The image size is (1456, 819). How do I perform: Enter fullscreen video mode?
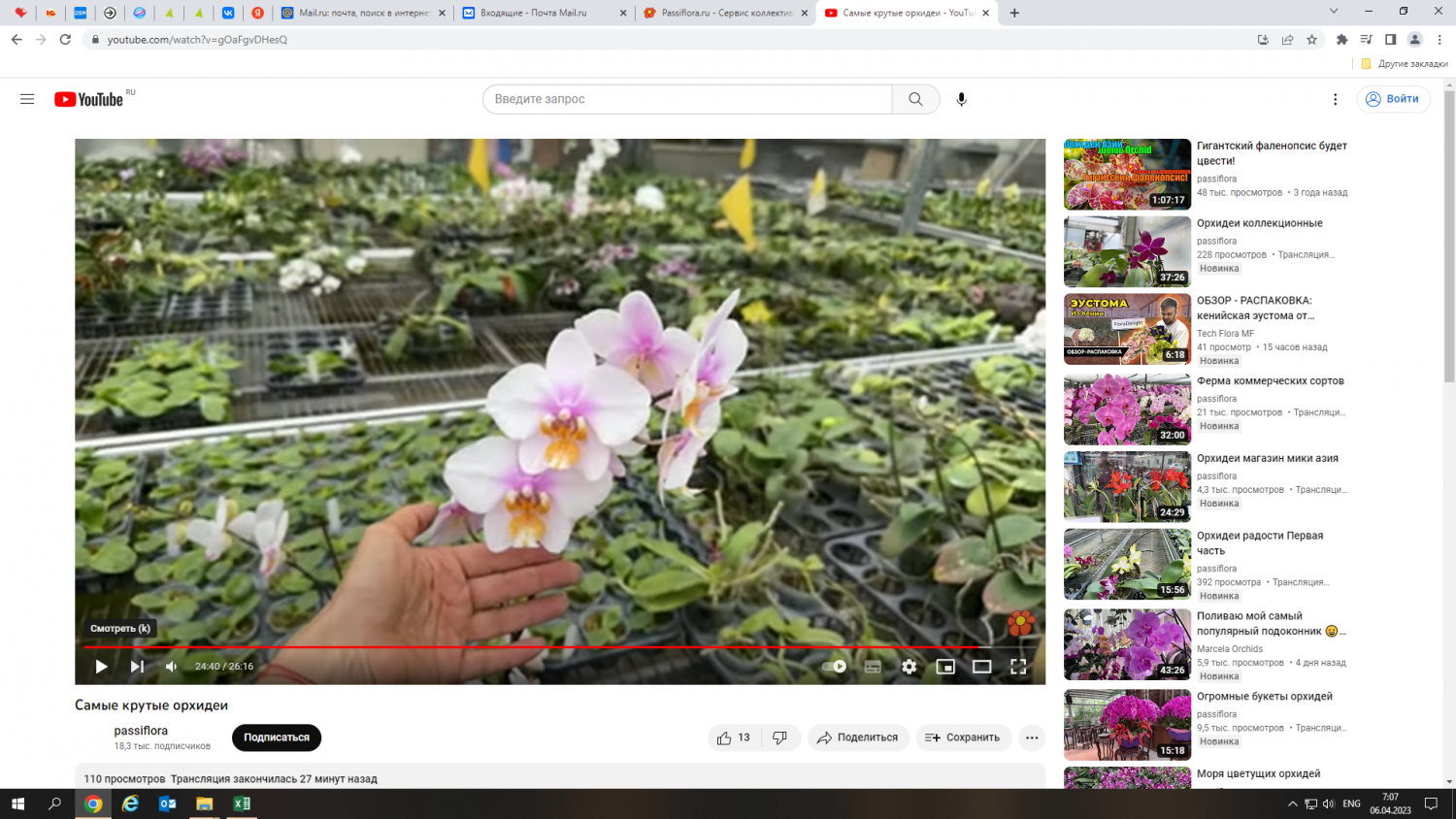pos(1018,667)
